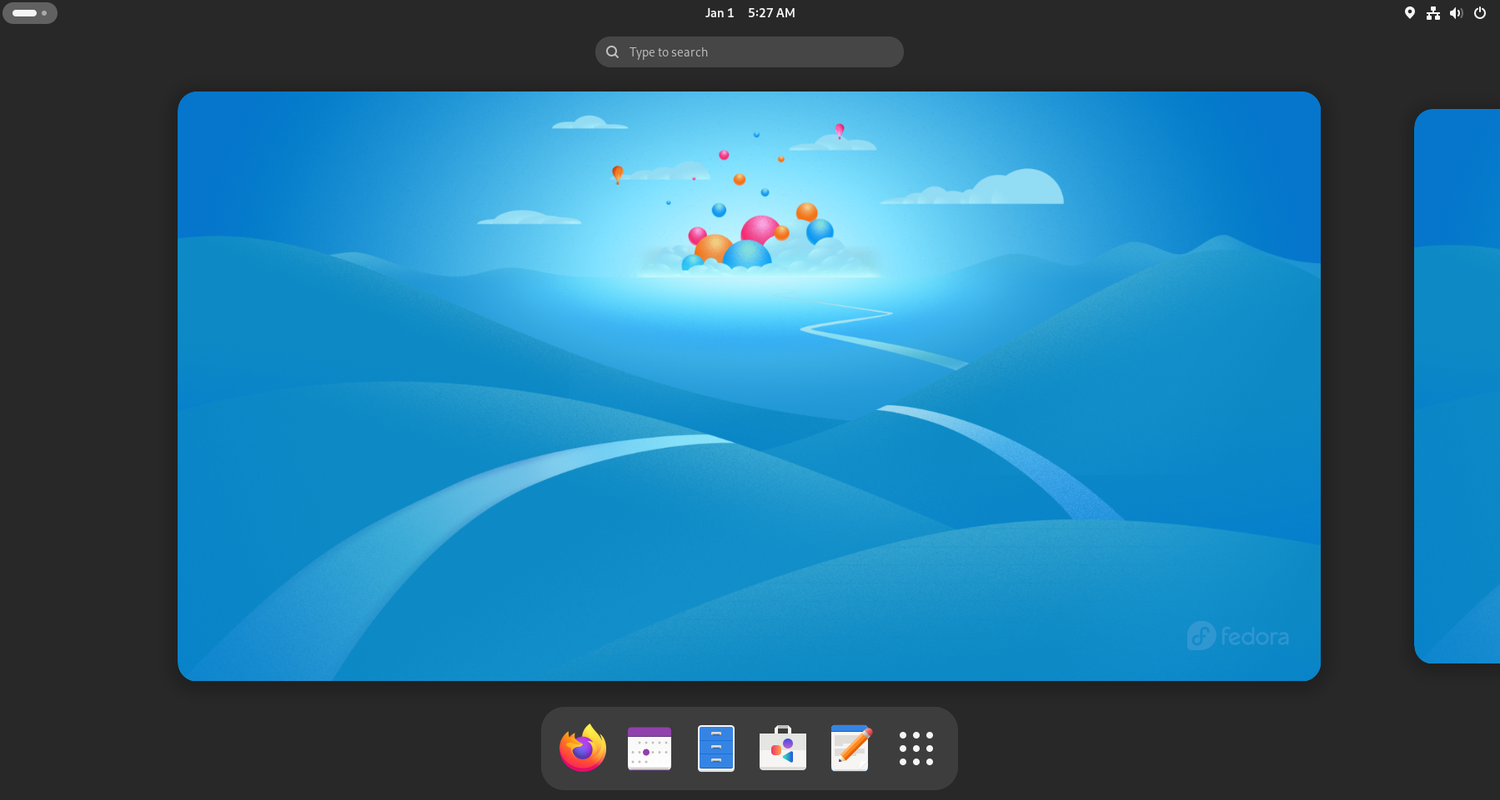
Task: Select the current workspace thumbnail
Action: point(749,386)
